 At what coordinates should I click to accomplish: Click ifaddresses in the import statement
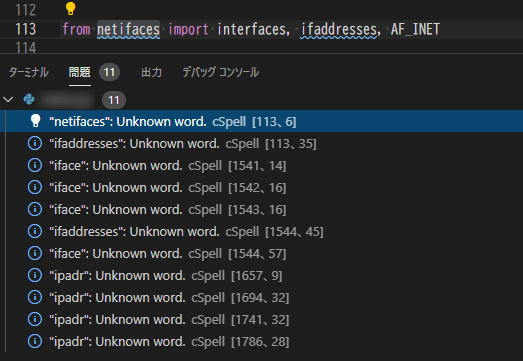(339, 29)
